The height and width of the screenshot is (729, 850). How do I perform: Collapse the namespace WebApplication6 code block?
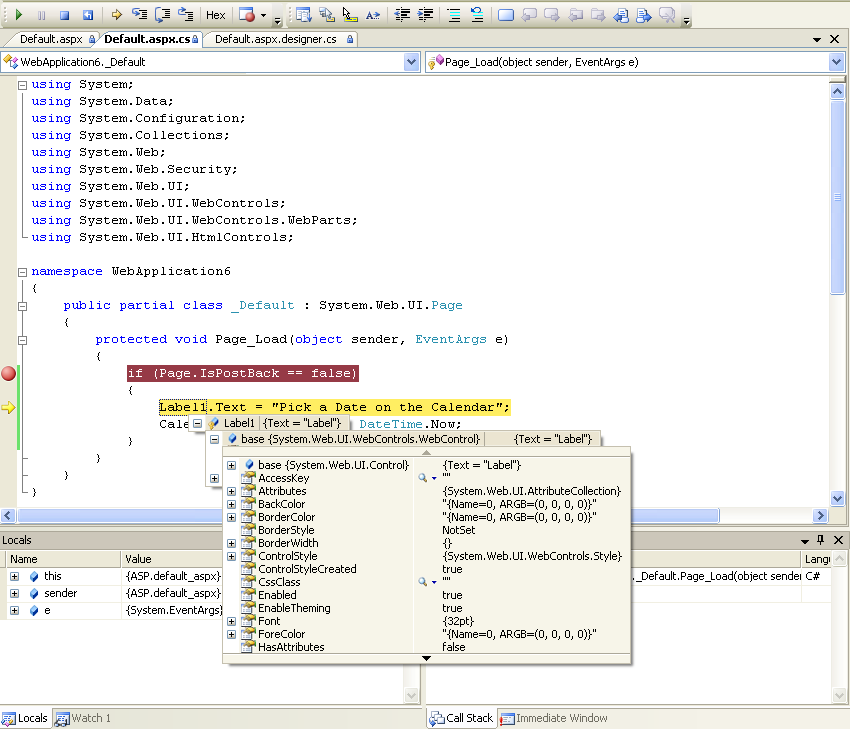(x=22, y=271)
